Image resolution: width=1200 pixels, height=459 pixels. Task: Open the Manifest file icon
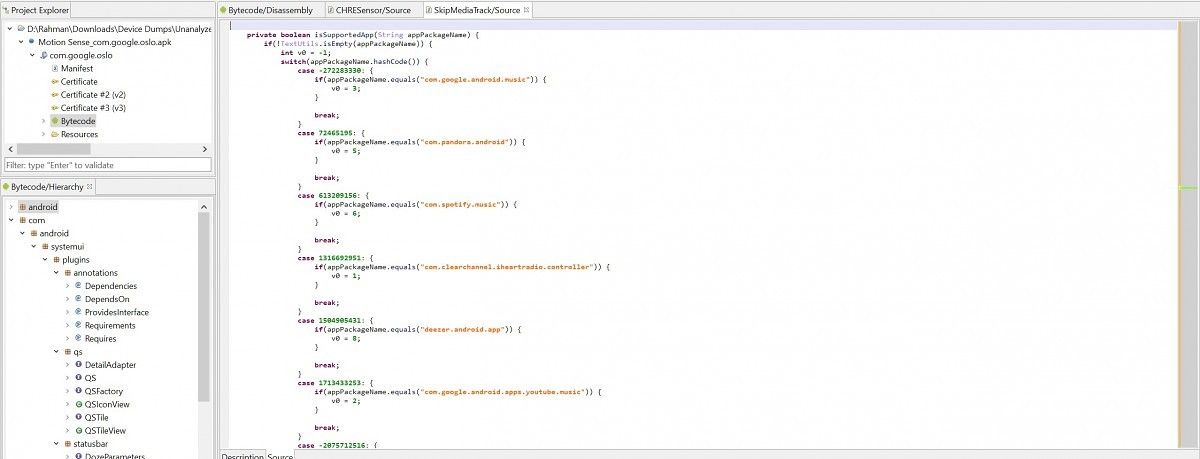coord(55,68)
